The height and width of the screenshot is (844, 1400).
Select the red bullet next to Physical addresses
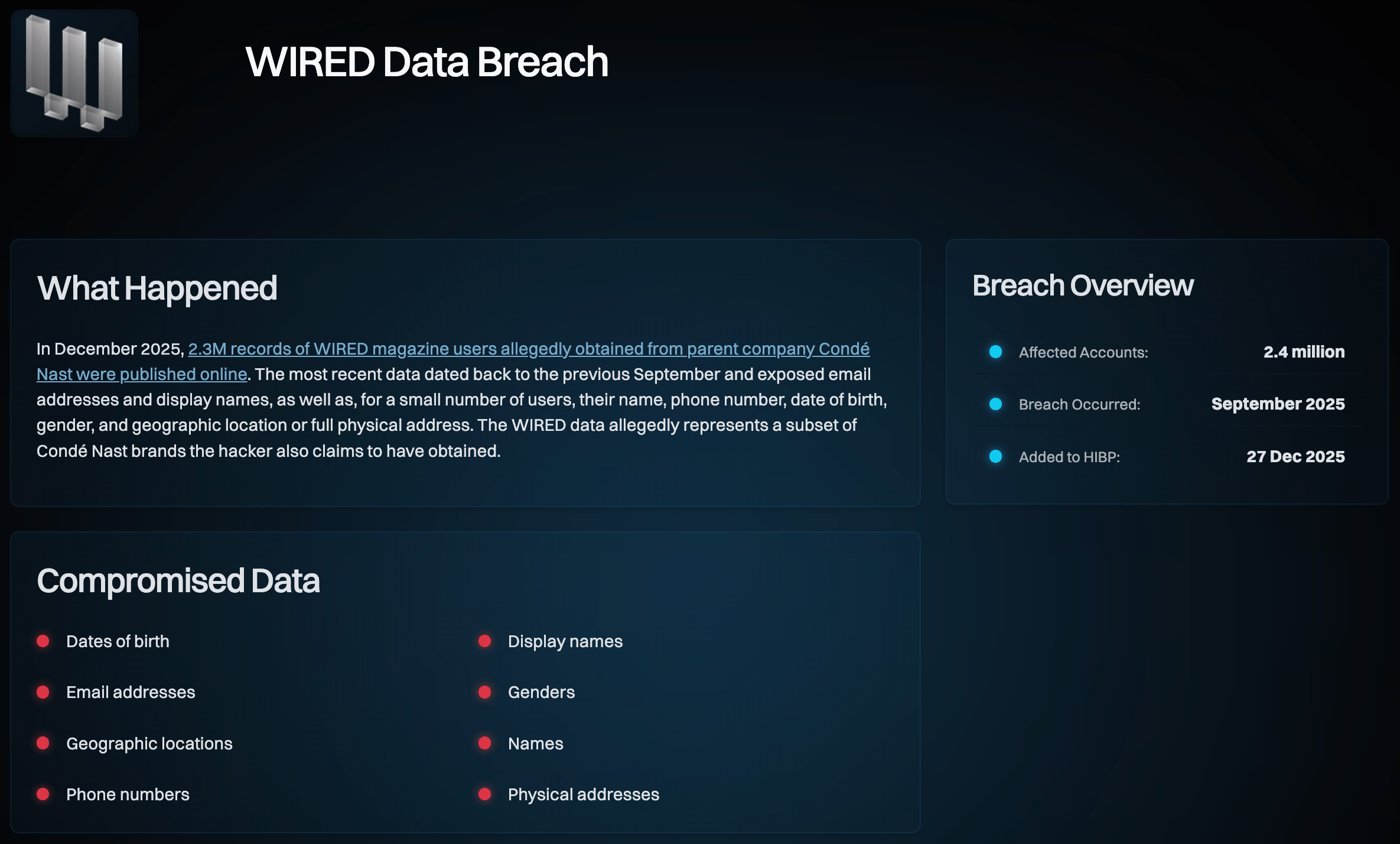click(486, 794)
